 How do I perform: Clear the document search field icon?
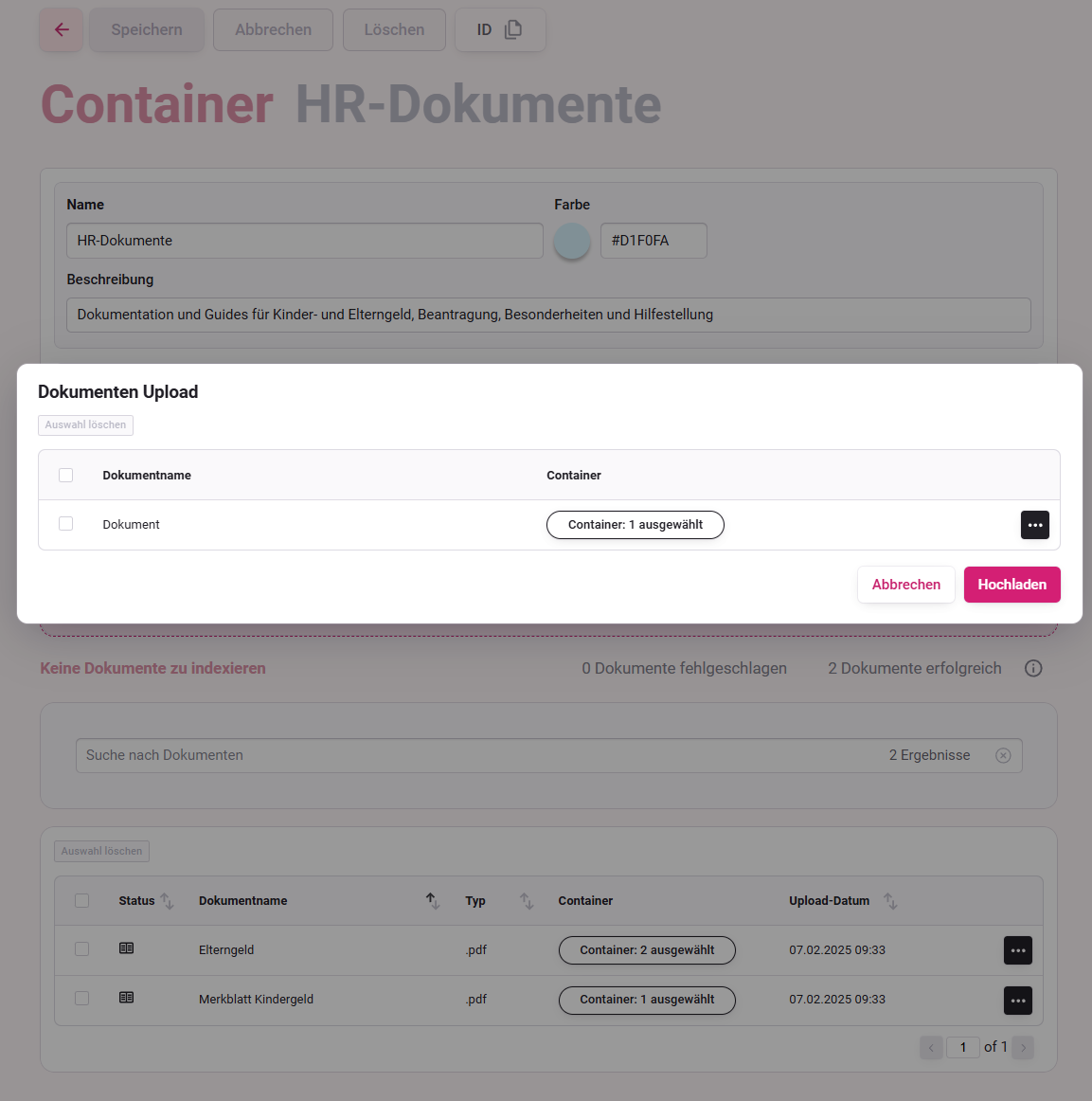[x=1003, y=755]
